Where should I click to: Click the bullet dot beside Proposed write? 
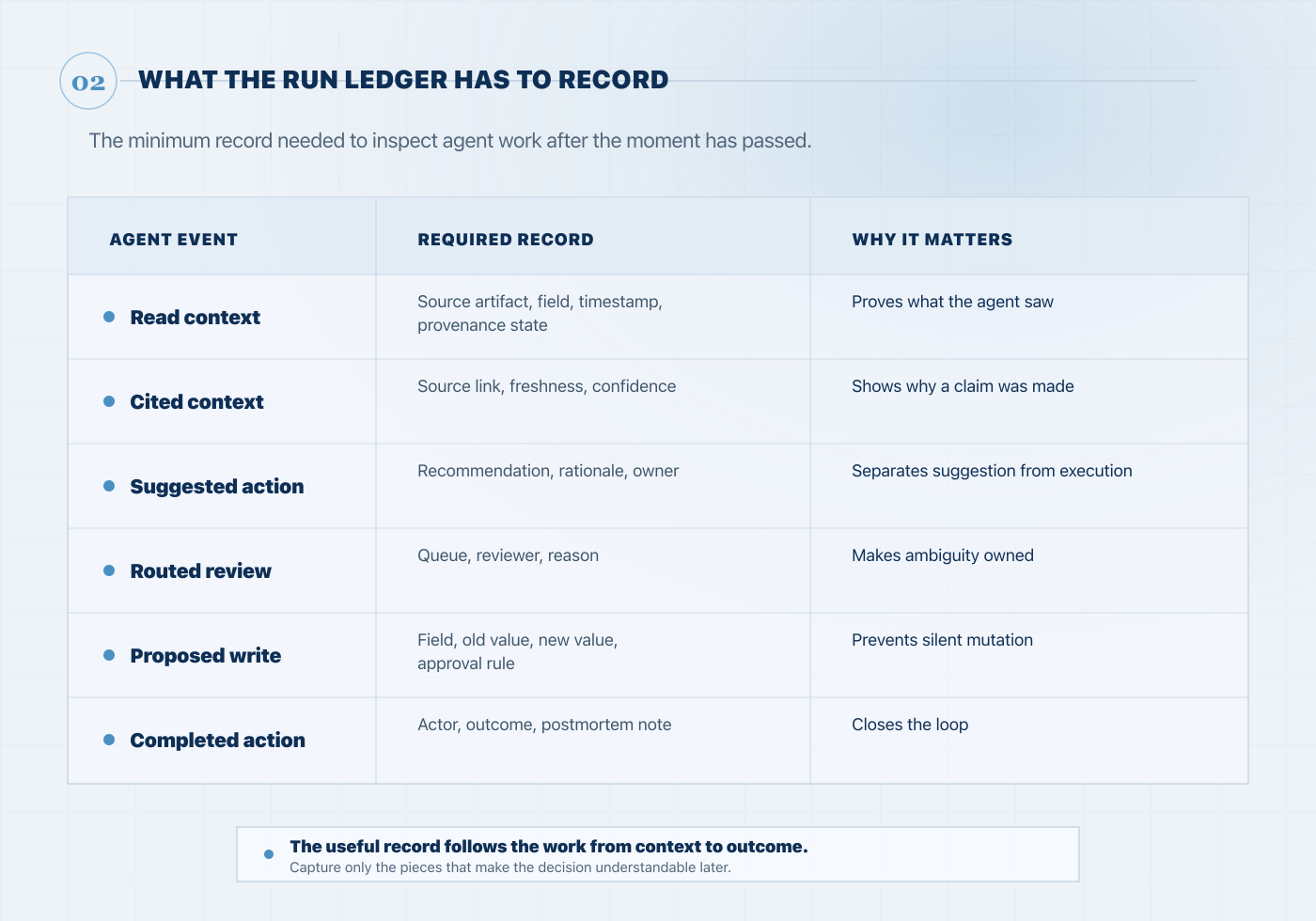[x=109, y=655]
